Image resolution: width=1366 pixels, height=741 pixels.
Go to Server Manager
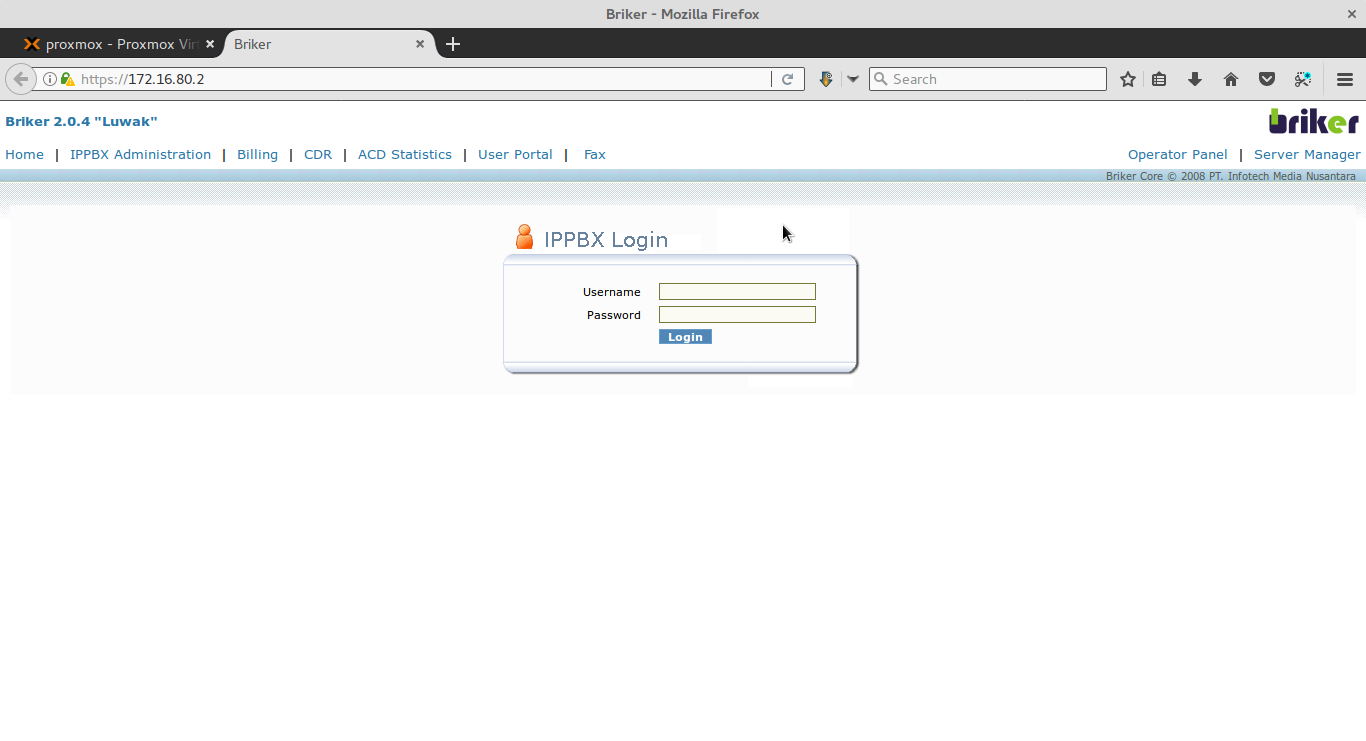(1307, 154)
